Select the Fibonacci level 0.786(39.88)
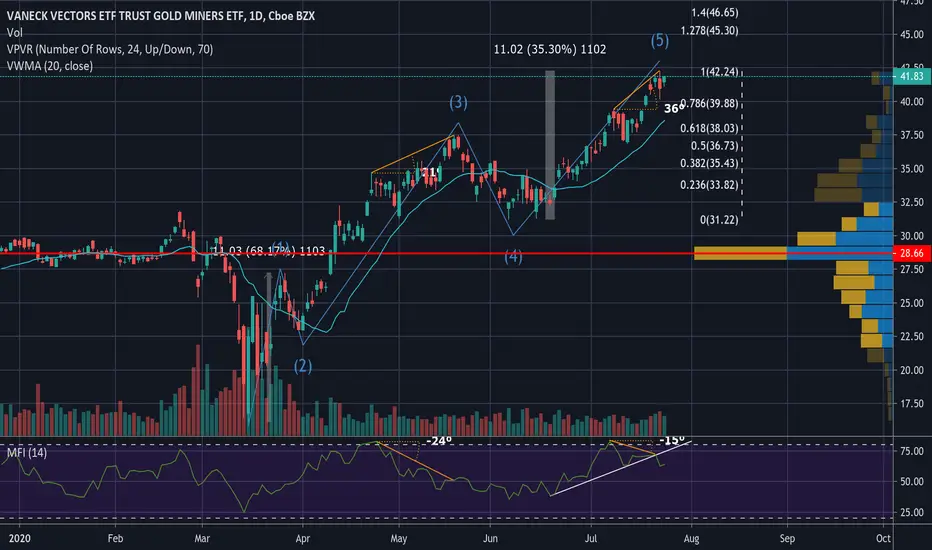This screenshot has width=932, height=550. (709, 103)
